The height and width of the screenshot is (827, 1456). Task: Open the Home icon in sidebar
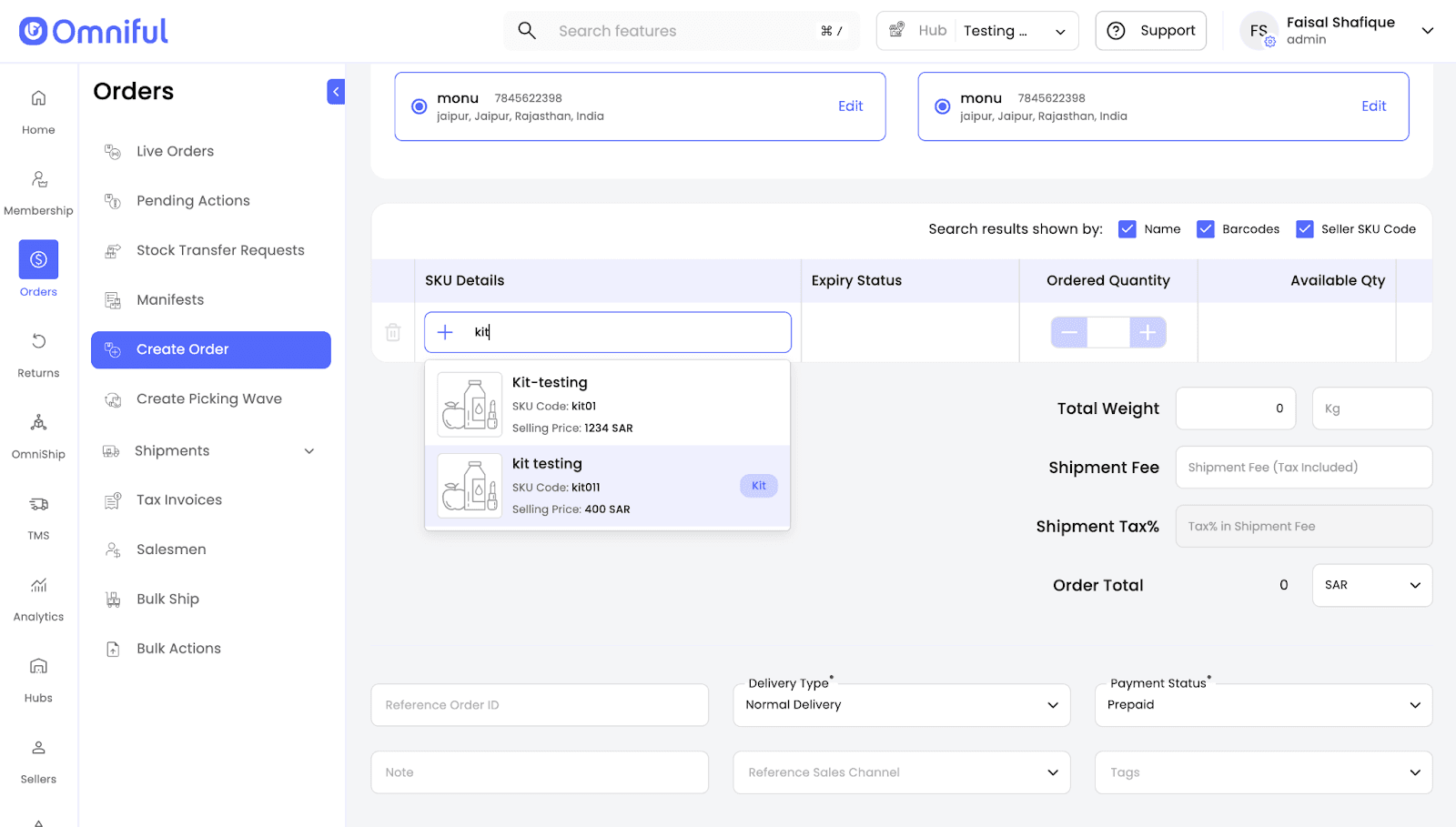click(x=38, y=98)
